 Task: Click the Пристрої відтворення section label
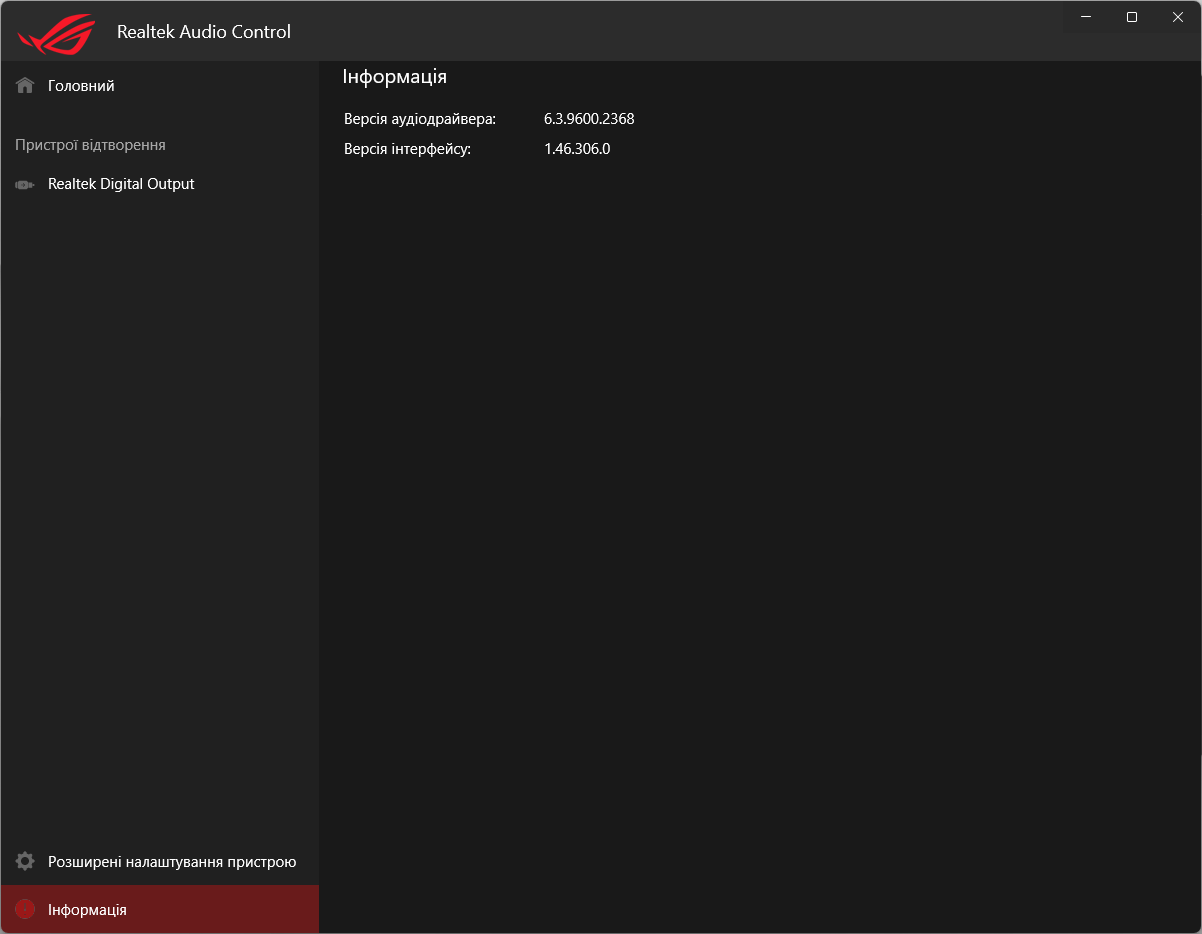(x=90, y=145)
